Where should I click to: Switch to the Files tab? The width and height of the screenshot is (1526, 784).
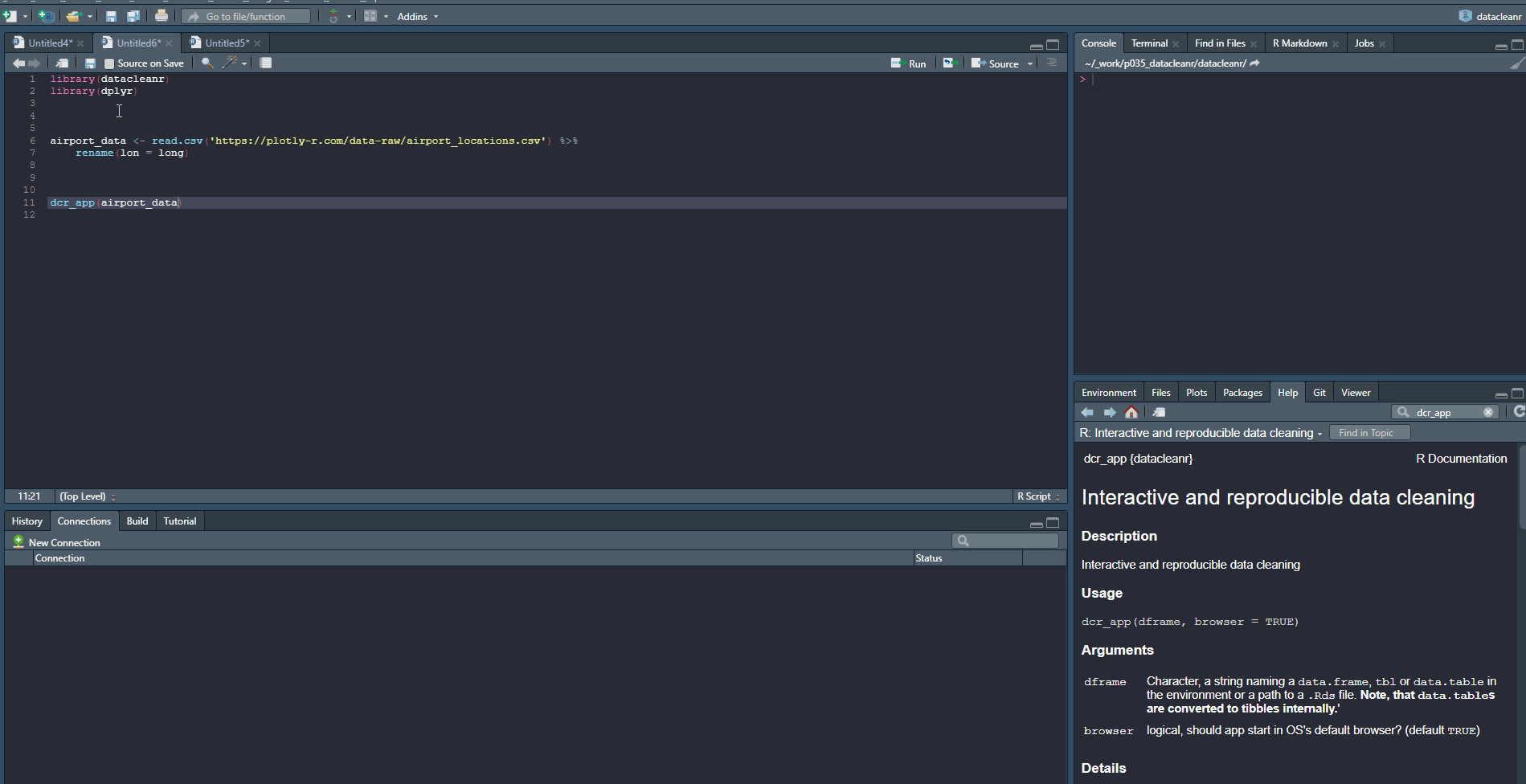point(1160,393)
